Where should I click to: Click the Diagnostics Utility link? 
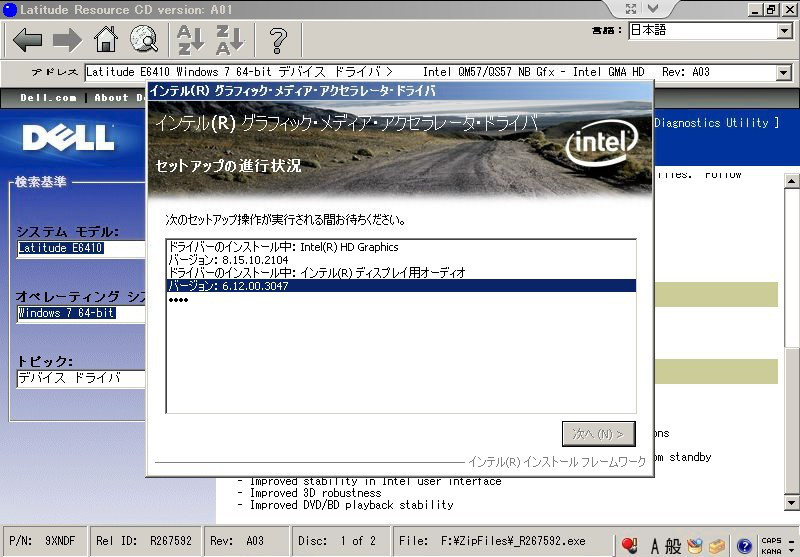point(716,122)
